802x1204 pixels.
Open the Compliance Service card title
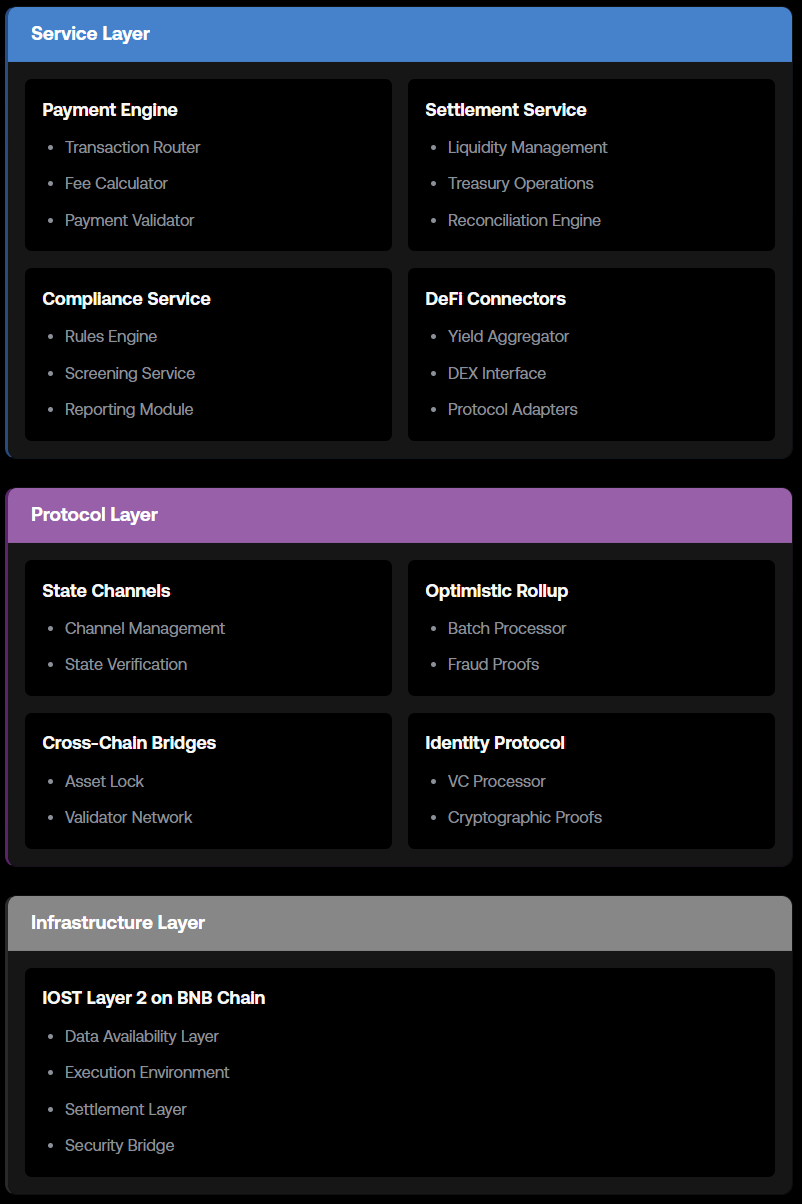click(126, 299)
